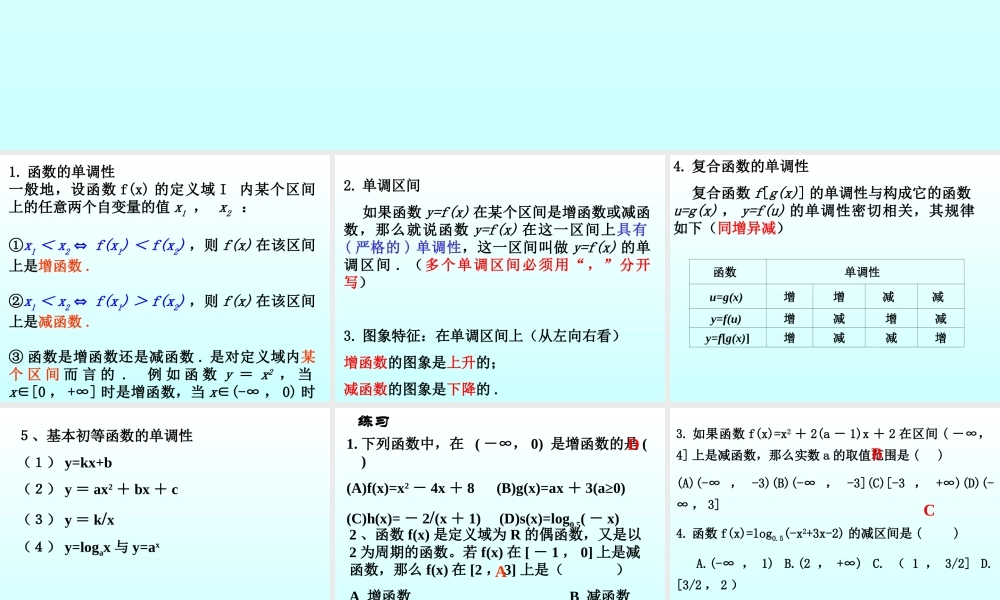Click item (4) y=logₐx 与 y=aˣ
Screen dimensions: 1000x600
coord(91,547)
